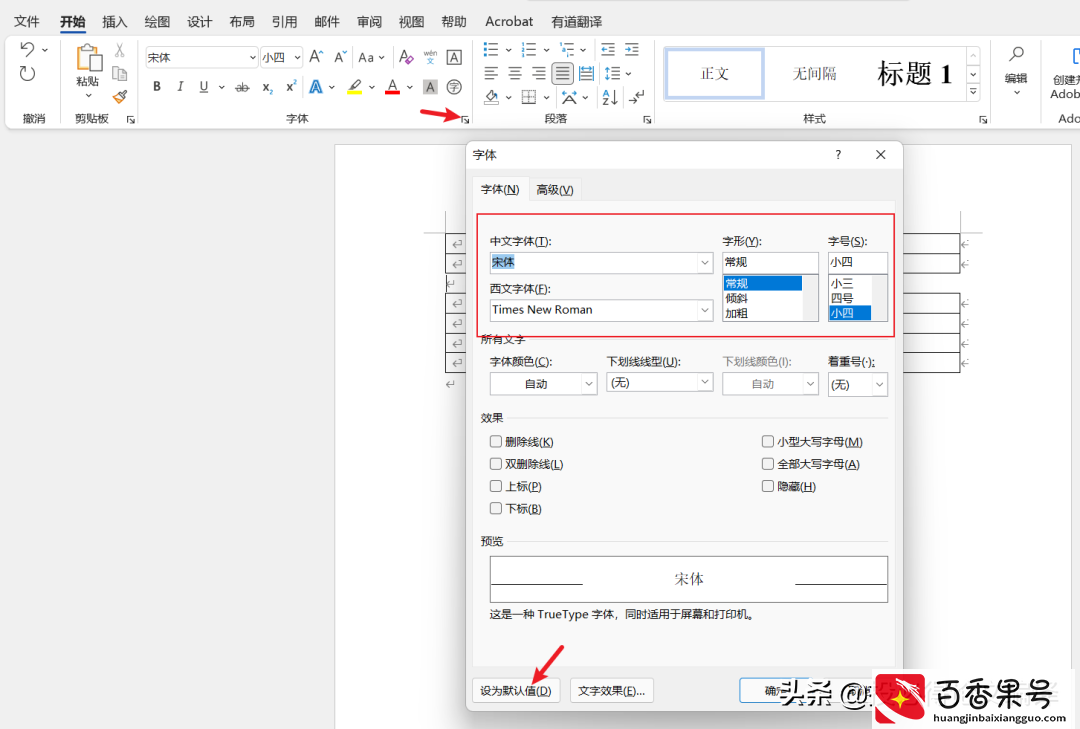
Task: Click the Undo icon in the ribbon
Action: pyautogui.click(x=27, y=50)
